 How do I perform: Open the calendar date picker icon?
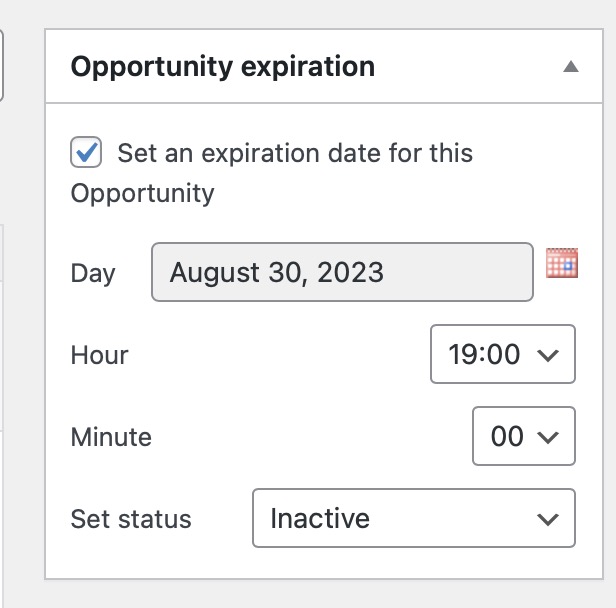562,263
